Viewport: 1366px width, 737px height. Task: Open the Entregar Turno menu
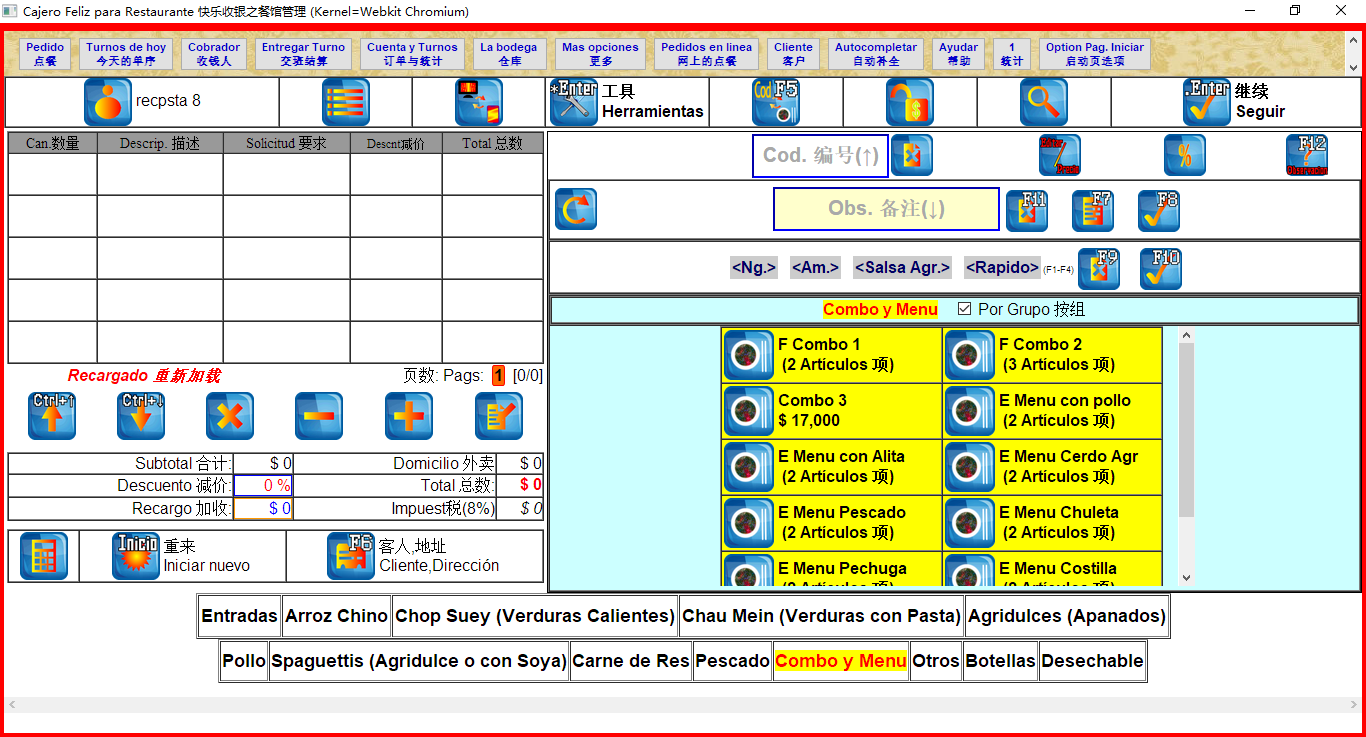coord(303,54)
